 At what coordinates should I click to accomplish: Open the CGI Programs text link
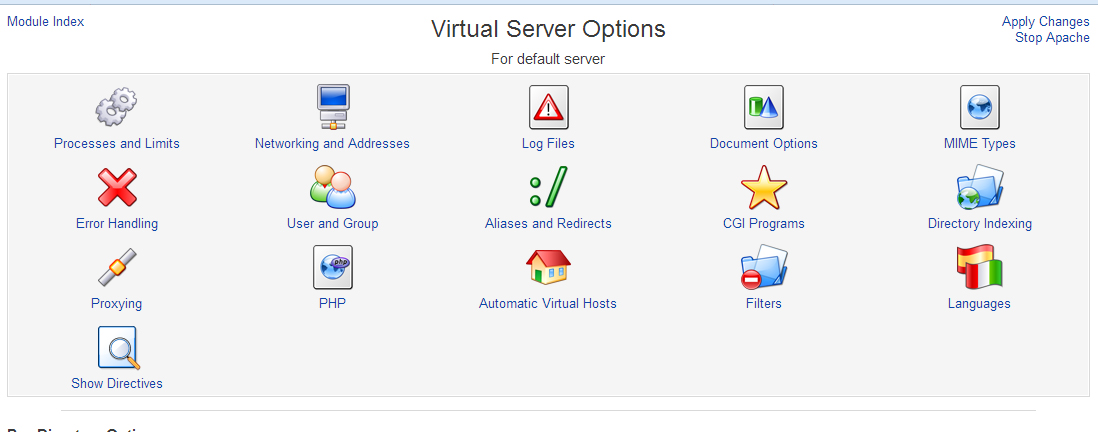764,224
